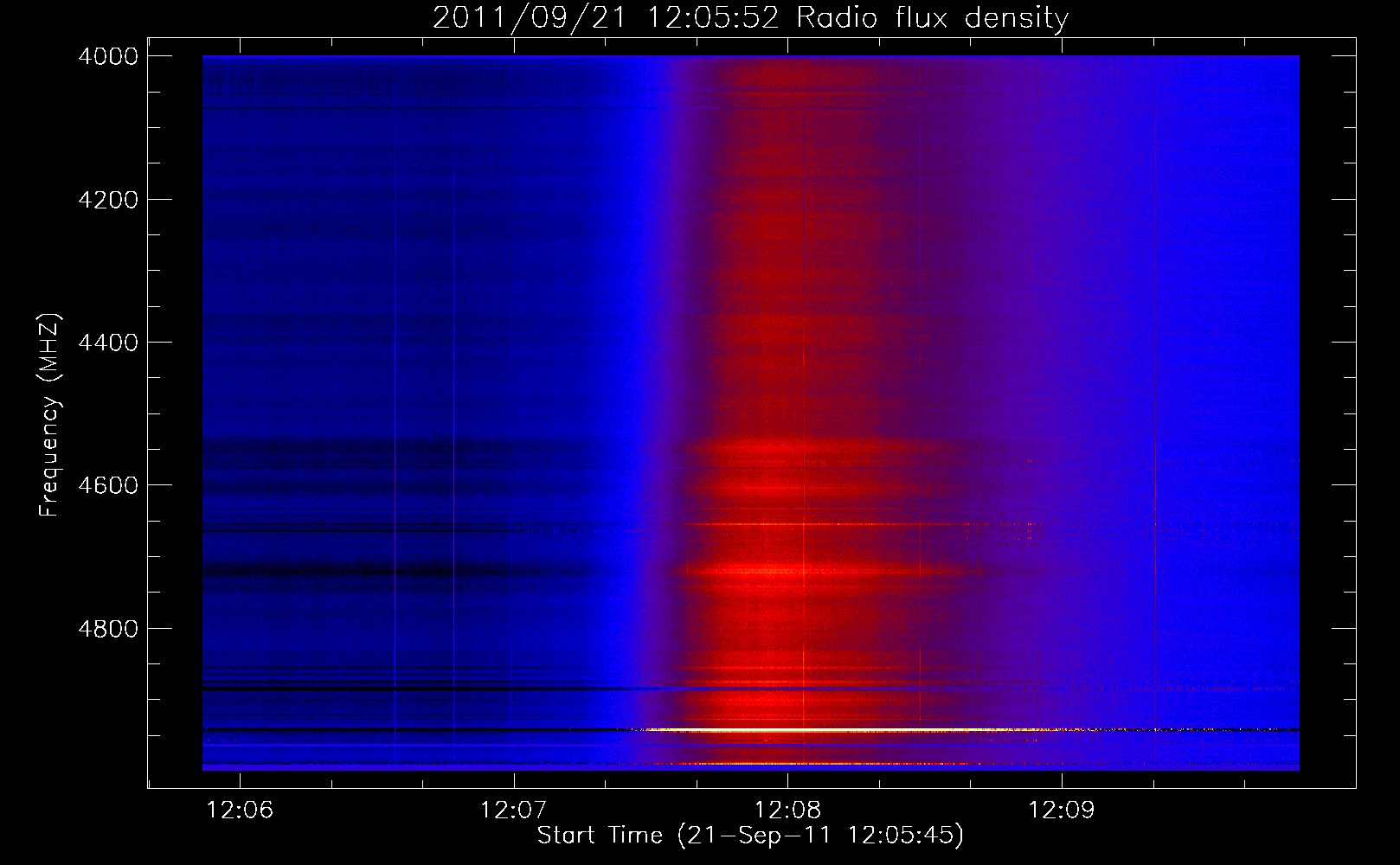This screenshot has height=865, width=1400.
Task: Select the 4600 frequency axis label
Action: click(108, 485)
